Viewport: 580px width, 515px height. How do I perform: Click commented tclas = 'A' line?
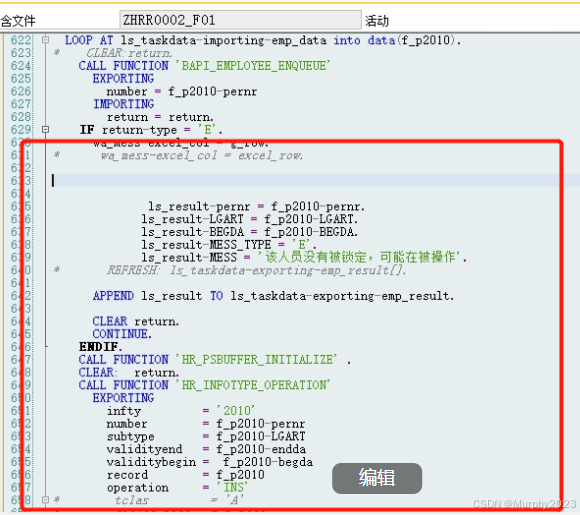(179, 500)
